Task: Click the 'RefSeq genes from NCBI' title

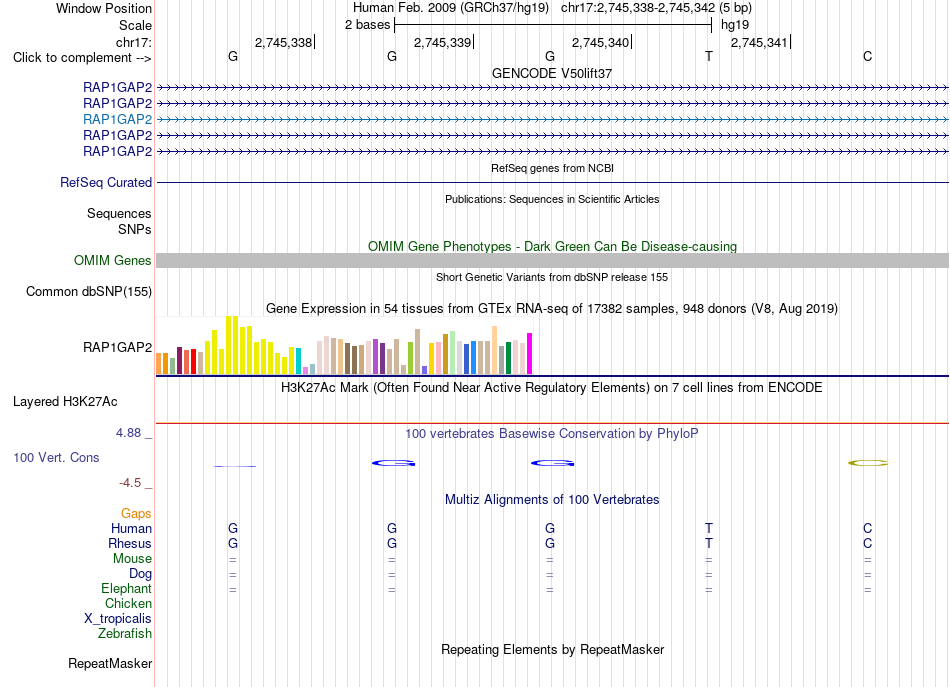Action: point(552,168)
